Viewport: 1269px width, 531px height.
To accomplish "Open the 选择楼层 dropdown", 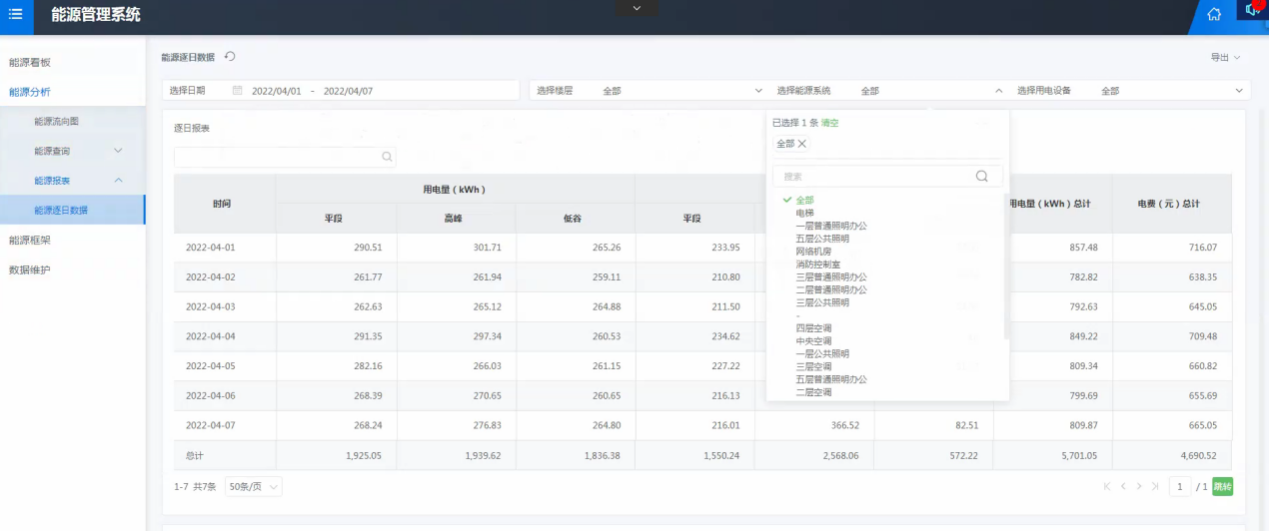I will (645, 90).
